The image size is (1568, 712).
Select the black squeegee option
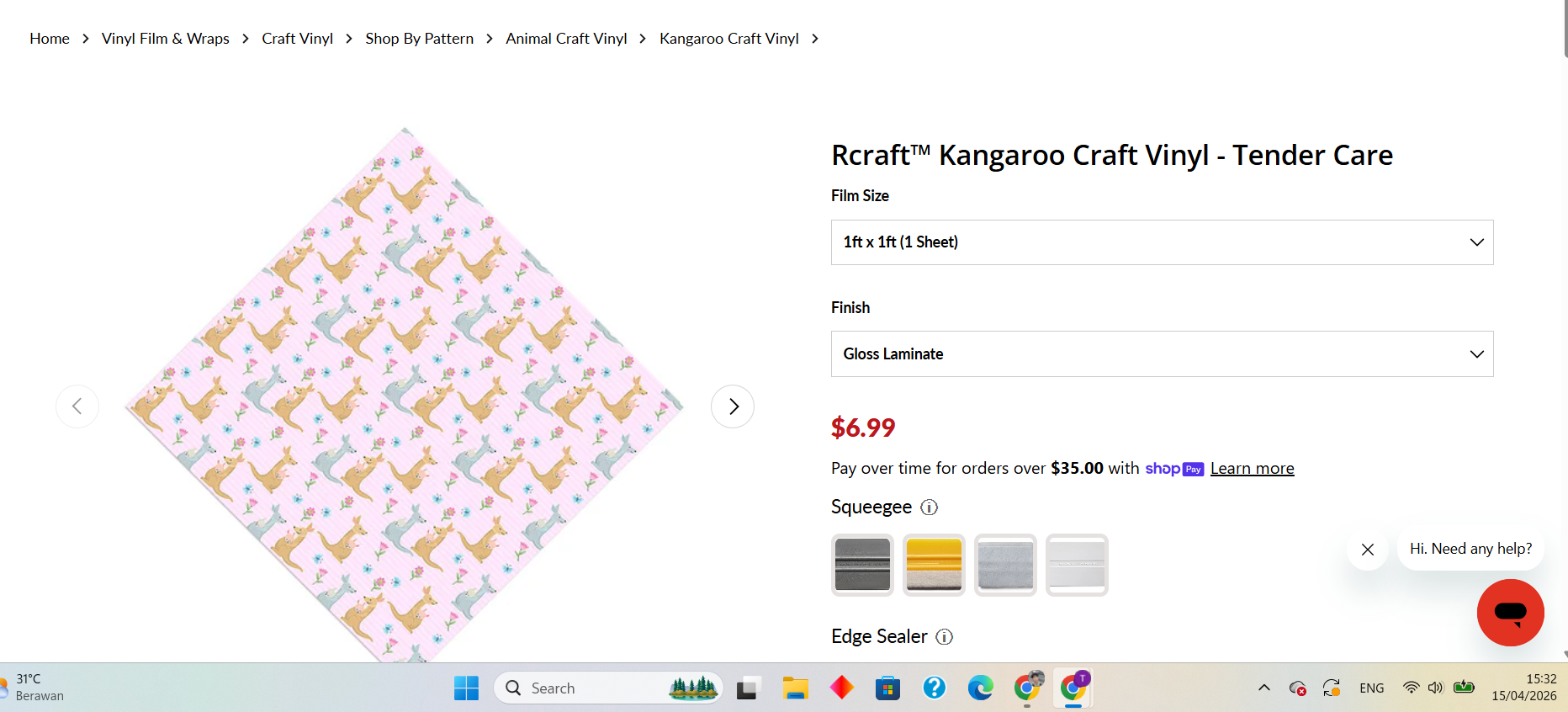tap(862, 565)
